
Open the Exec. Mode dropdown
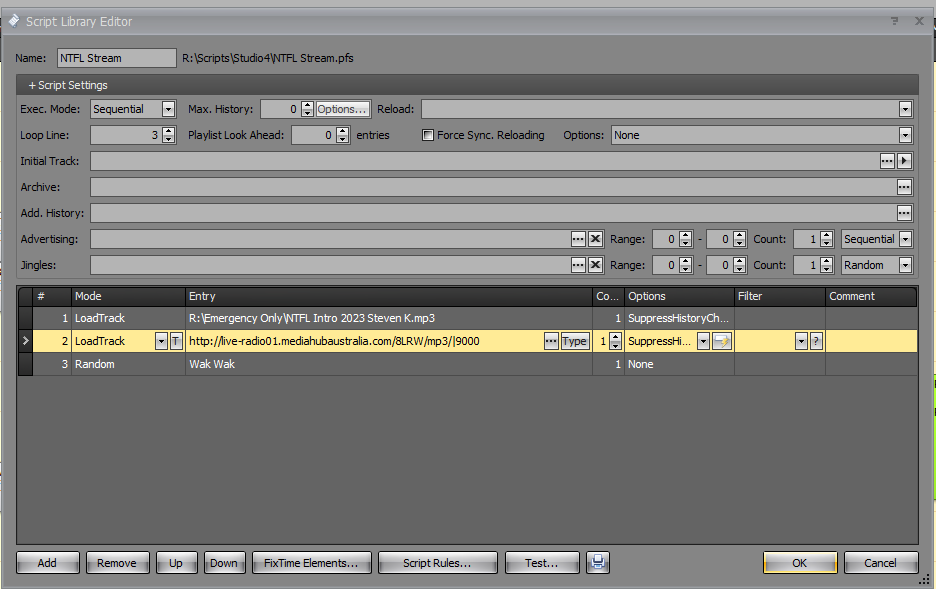(x=168, y=109)
